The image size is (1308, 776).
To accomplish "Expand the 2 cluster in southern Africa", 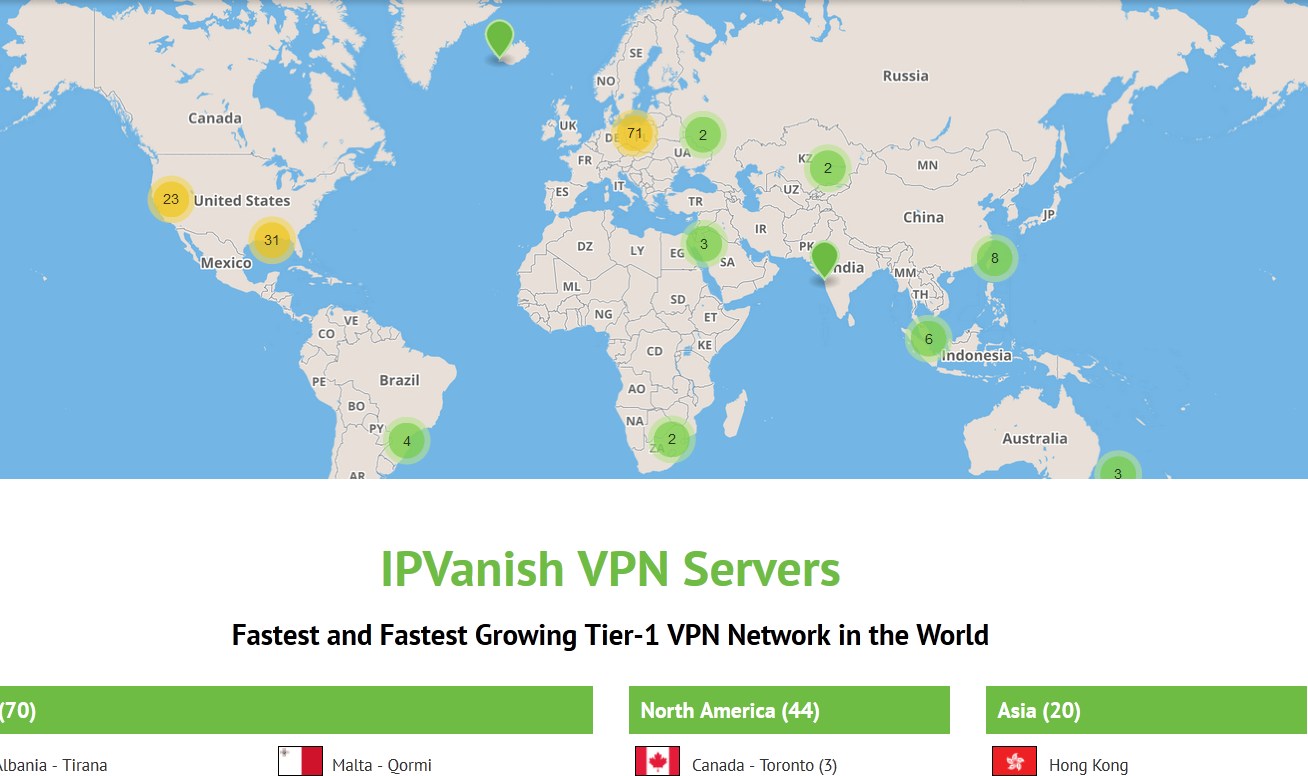I will click(672, 438).
